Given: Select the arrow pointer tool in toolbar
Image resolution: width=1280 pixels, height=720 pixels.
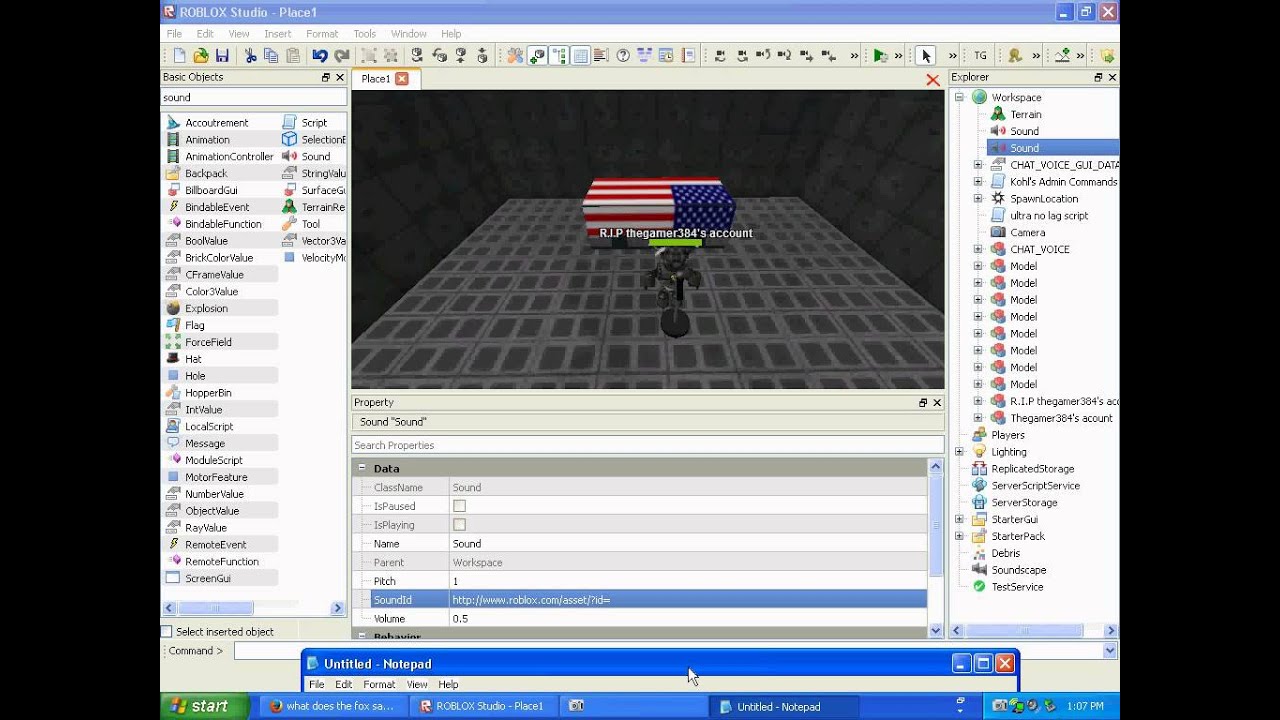Looking at the screenshot, I should pos(926,56).
